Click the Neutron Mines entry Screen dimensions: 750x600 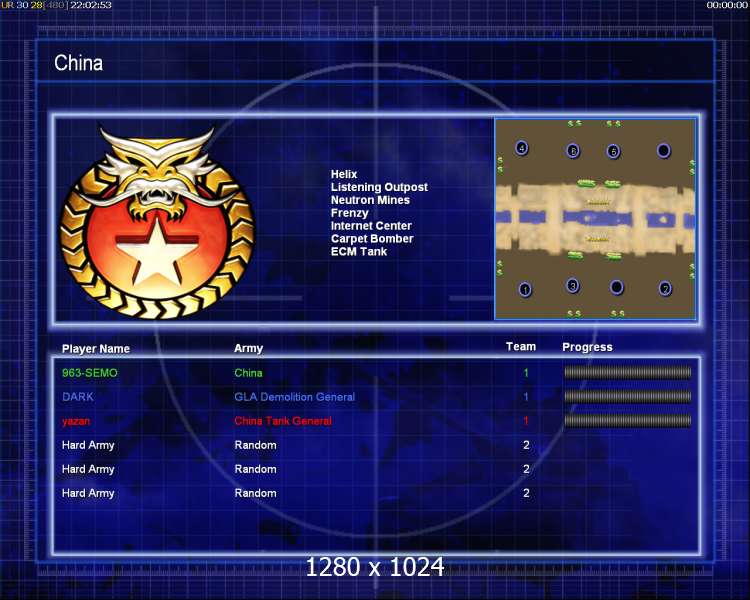[370, 200]
